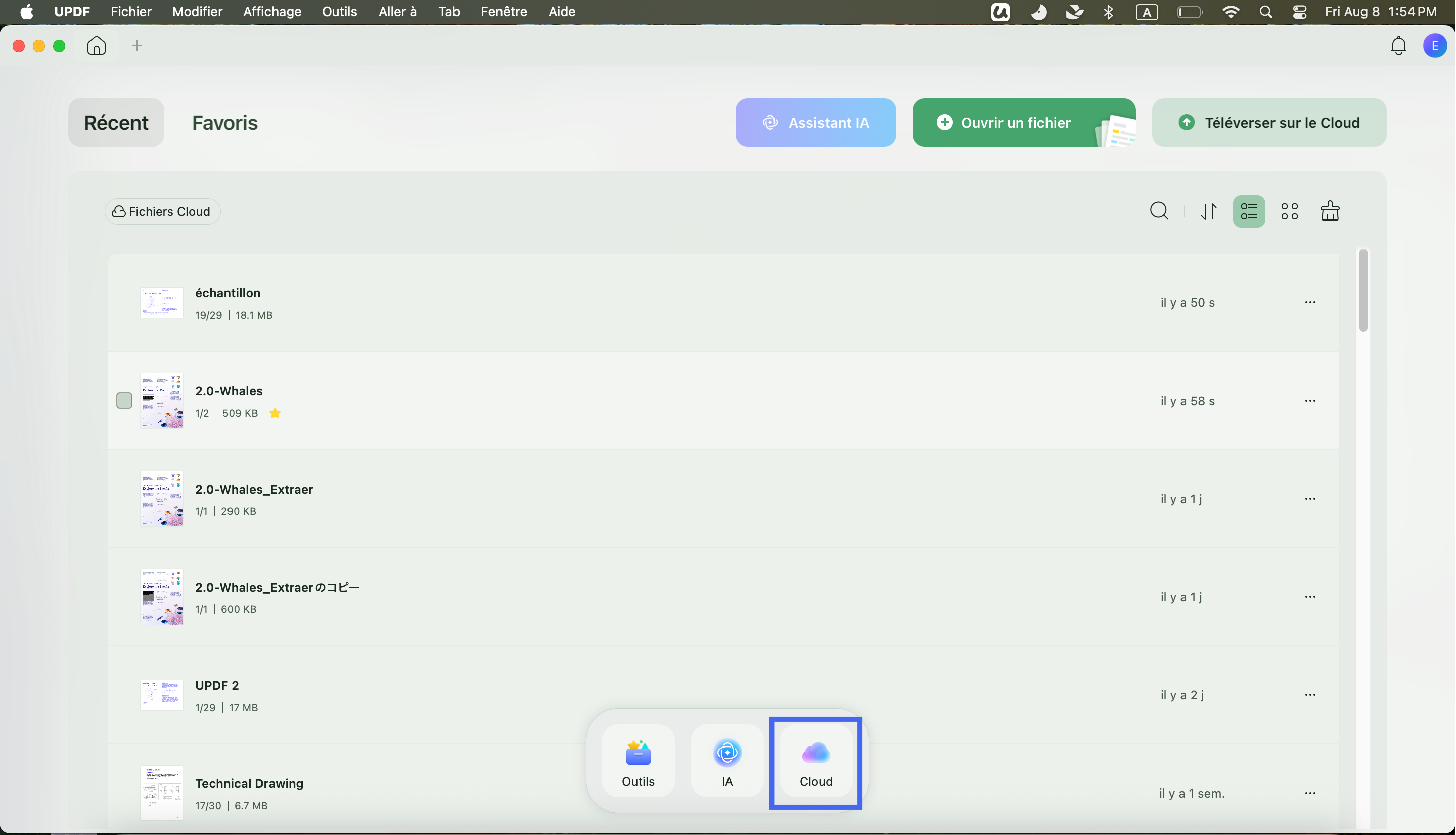Screen dimensions: 1456x835
Task: Toggle favorite star on 2.0-Whales
Action: click(x=275, y=413)
